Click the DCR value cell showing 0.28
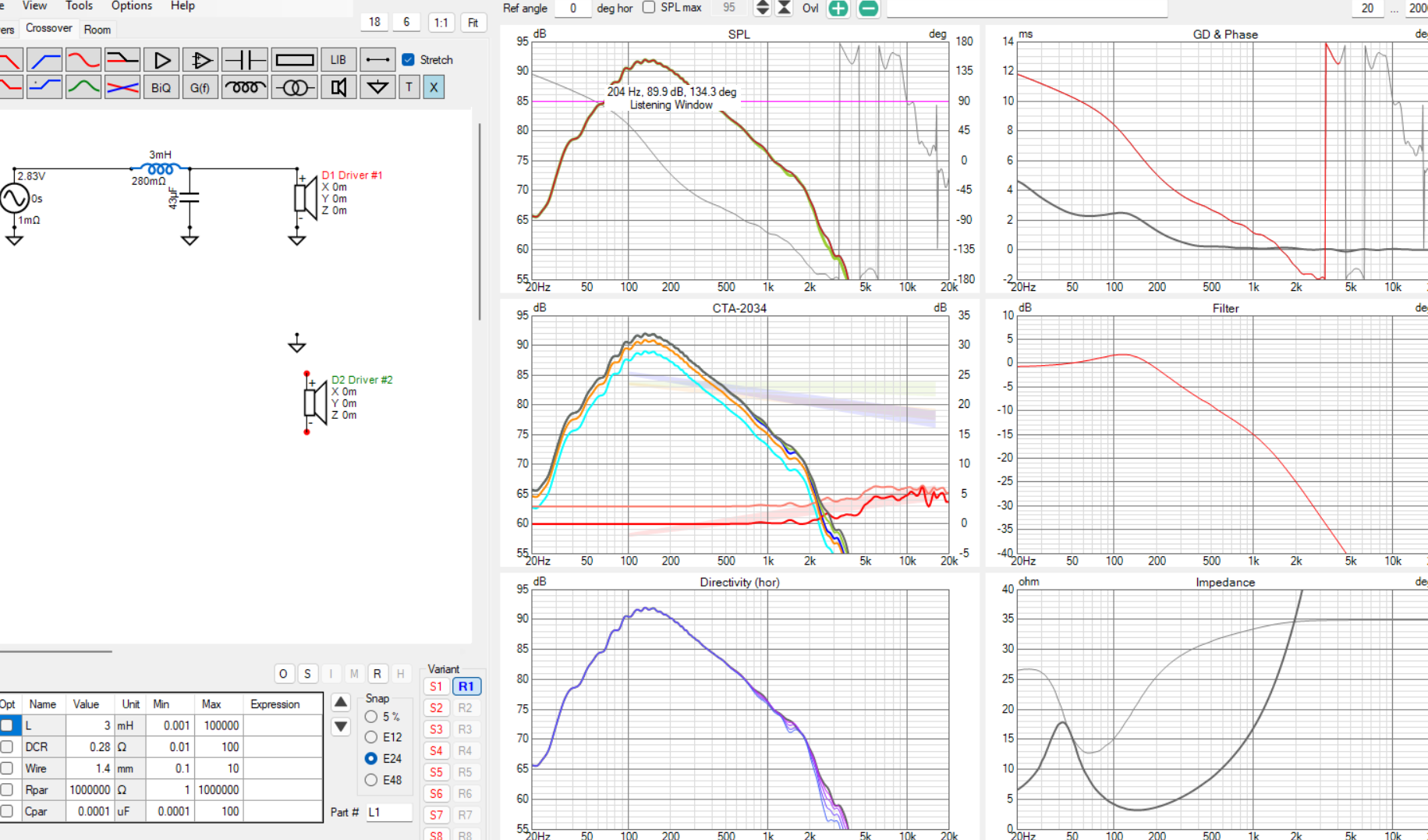This screenshot has height=840, width=1428. (90, 747)
